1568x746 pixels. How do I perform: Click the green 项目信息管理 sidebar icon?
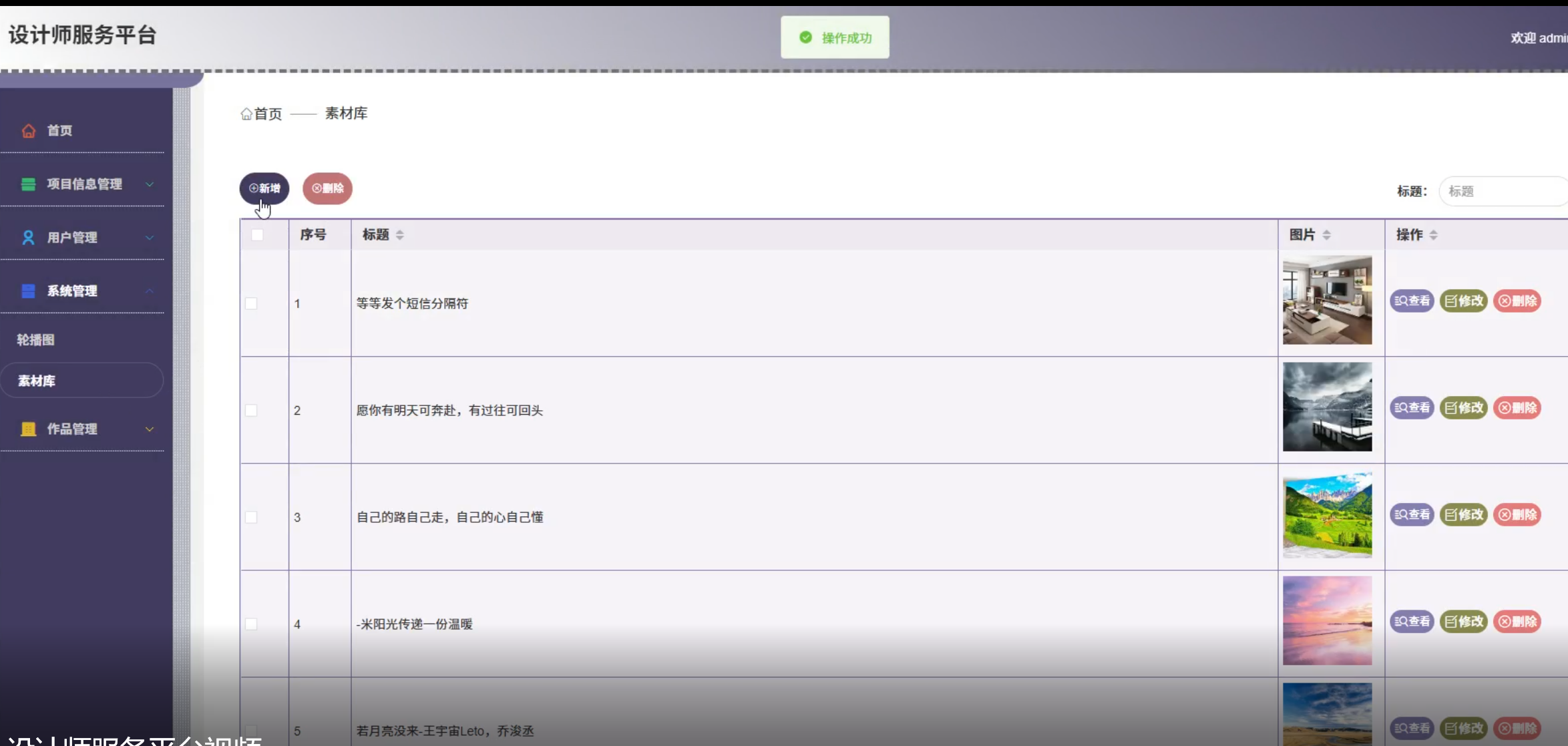(28, 184)
